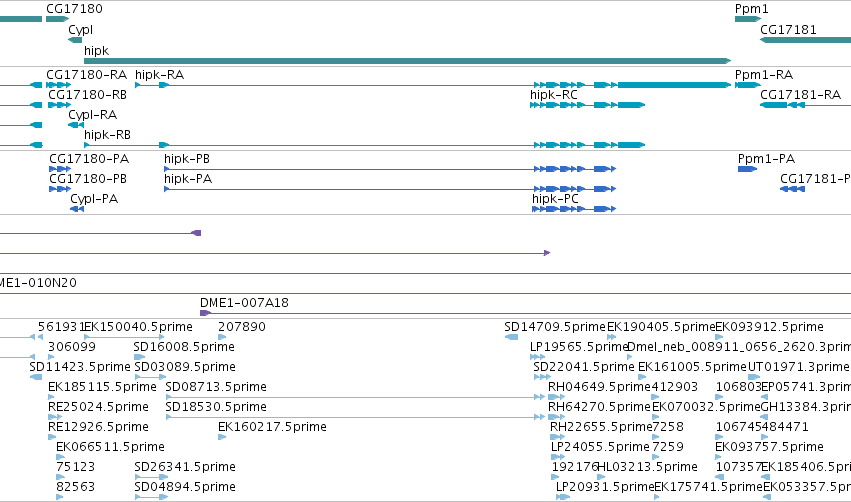The image size is (851, 502).
Task: Select the hipk-RA transcript line
Action: 433,85
